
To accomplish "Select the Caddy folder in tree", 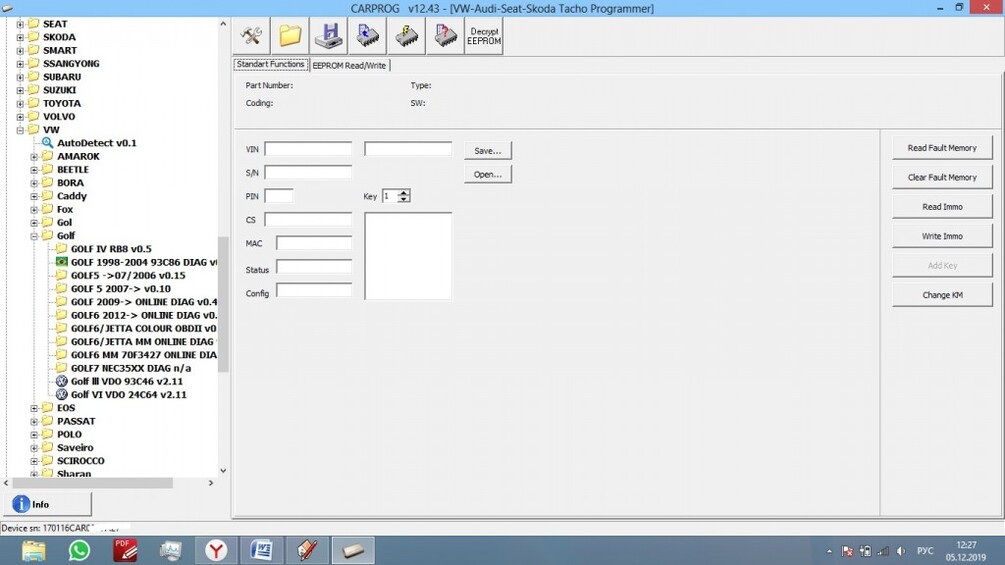I will pyautogui.click(x=71, y=196).
